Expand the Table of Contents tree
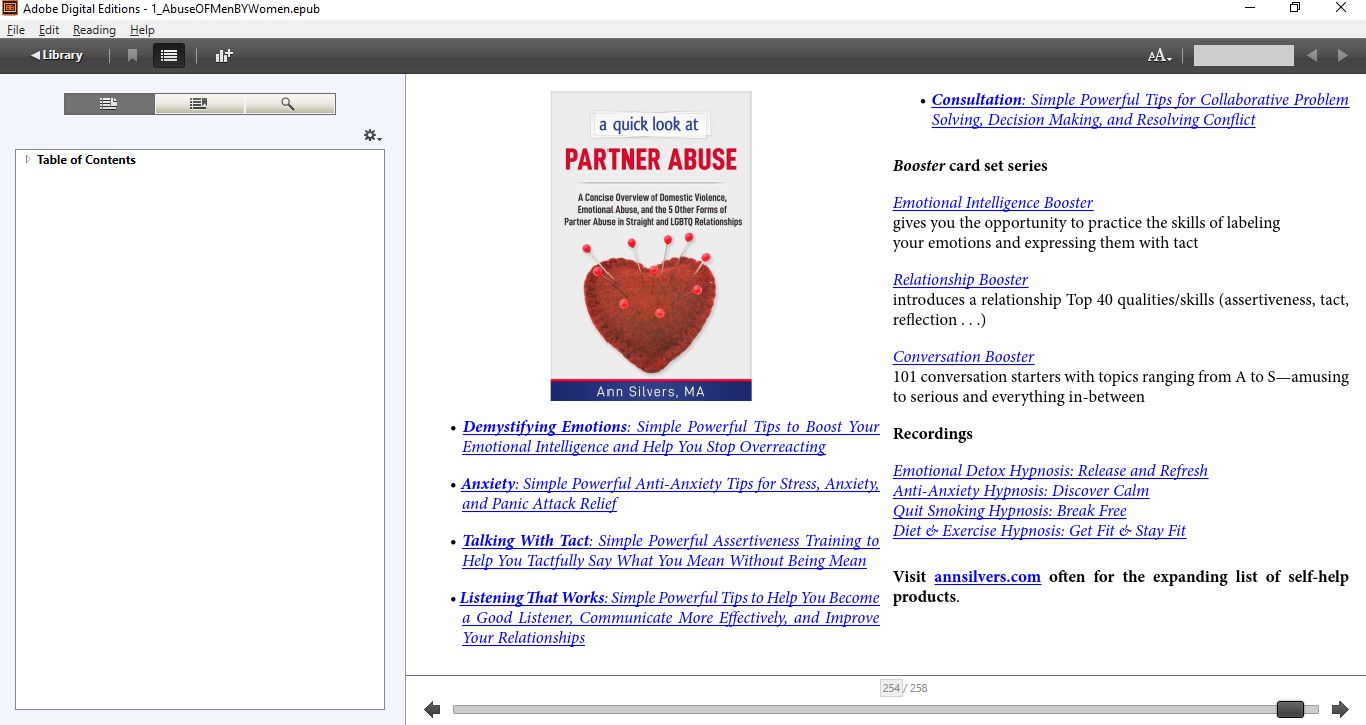 tap(28, 159)
